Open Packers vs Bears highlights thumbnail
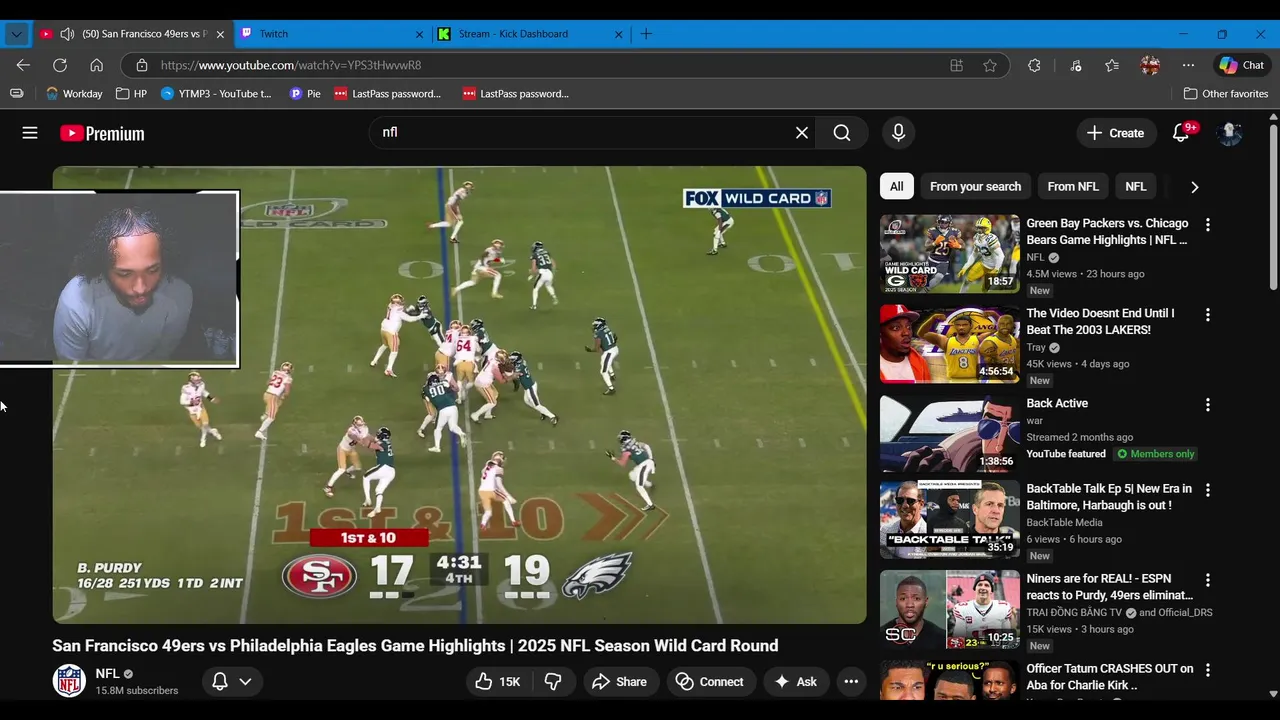The height and width of the screenshot is (720, 1280). pos(950,254)
